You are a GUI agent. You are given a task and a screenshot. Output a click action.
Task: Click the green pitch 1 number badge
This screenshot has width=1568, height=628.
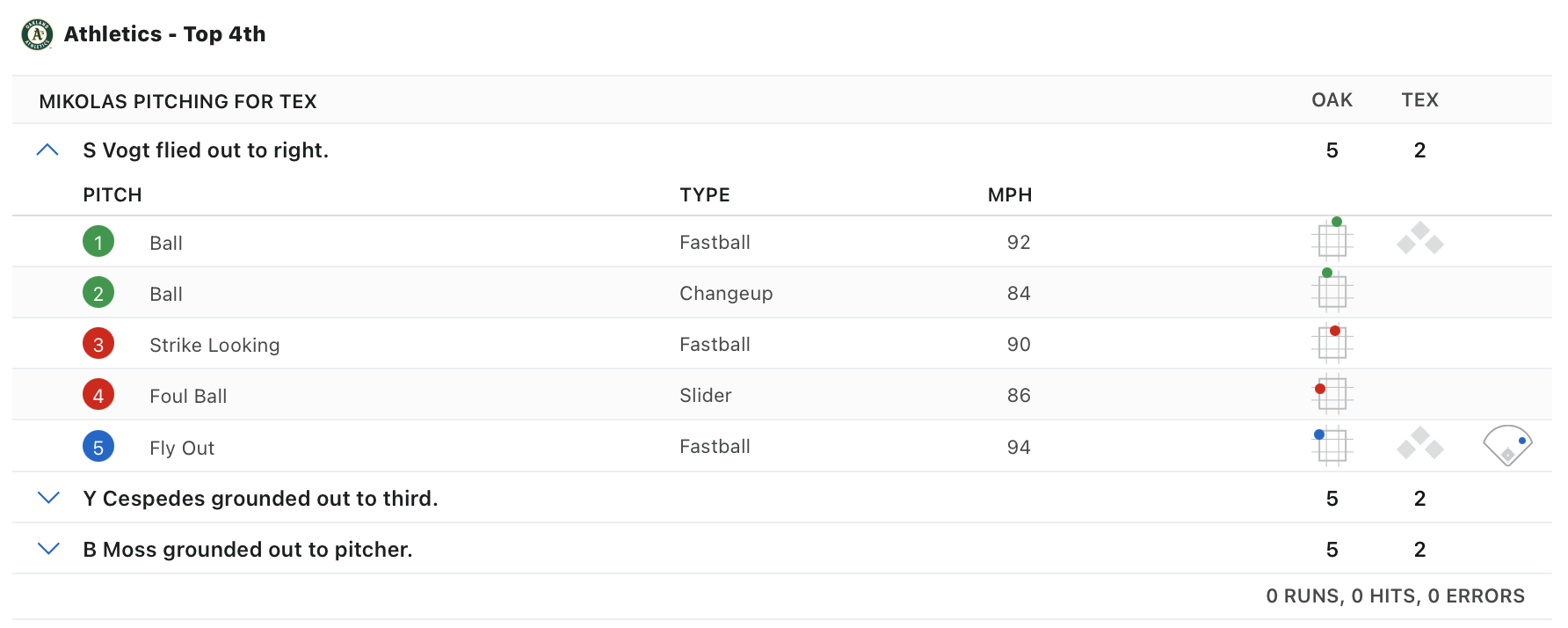98,242
